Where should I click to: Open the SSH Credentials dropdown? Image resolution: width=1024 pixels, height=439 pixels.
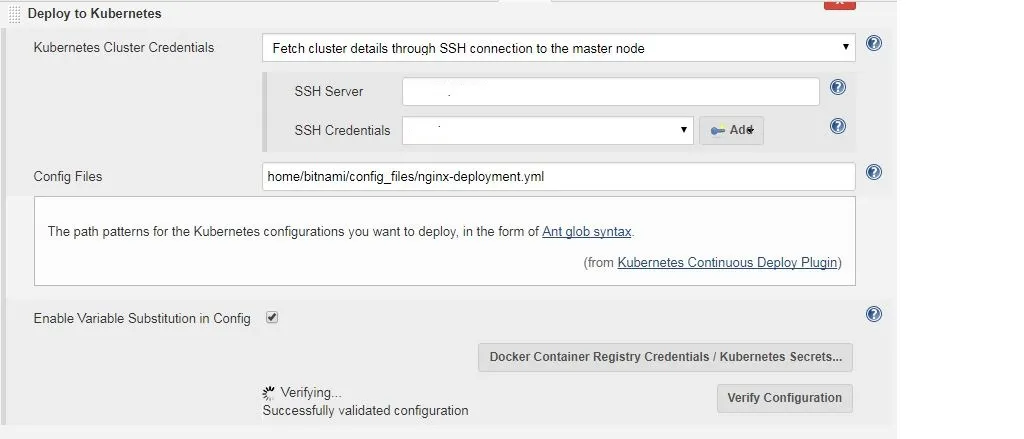tap(547, 130)
